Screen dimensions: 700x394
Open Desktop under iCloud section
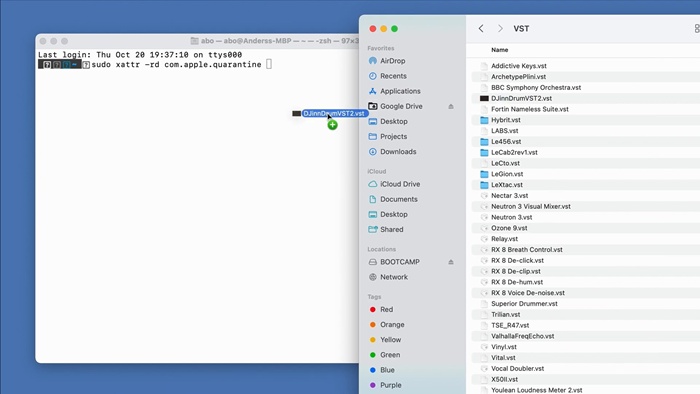tap(394, 214)
